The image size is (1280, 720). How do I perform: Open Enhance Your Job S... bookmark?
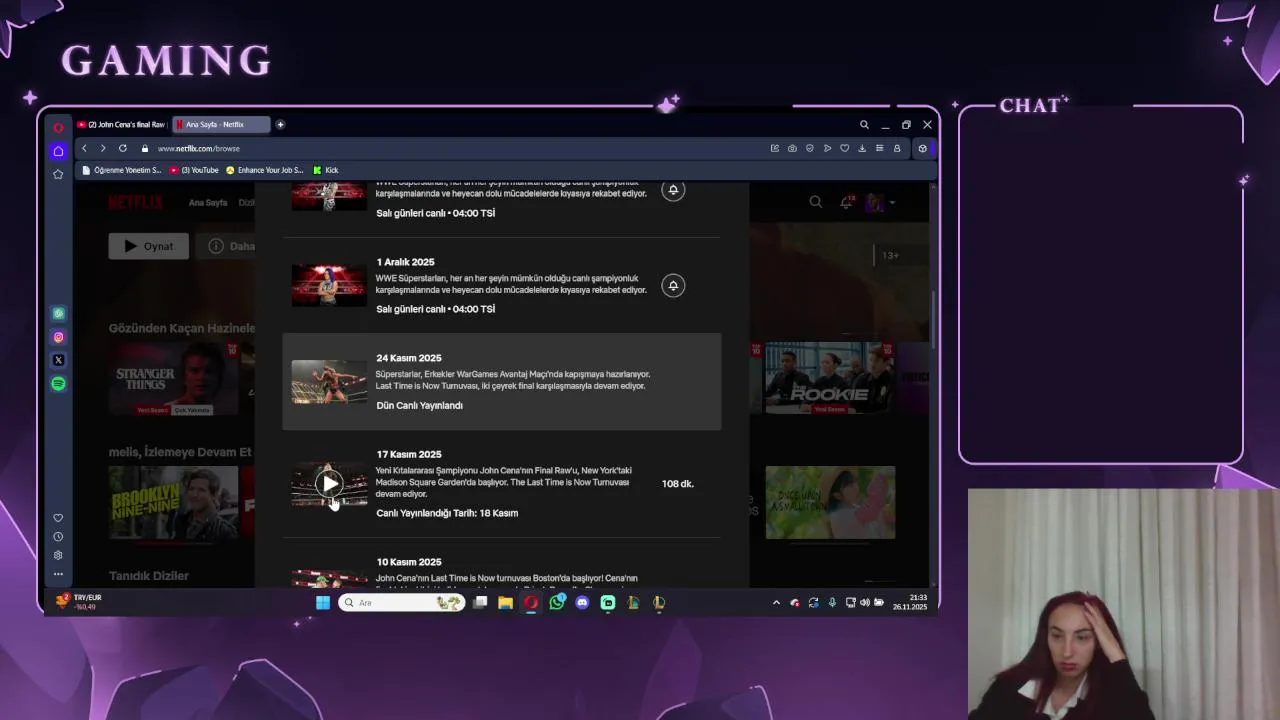(x=265, y=170)
